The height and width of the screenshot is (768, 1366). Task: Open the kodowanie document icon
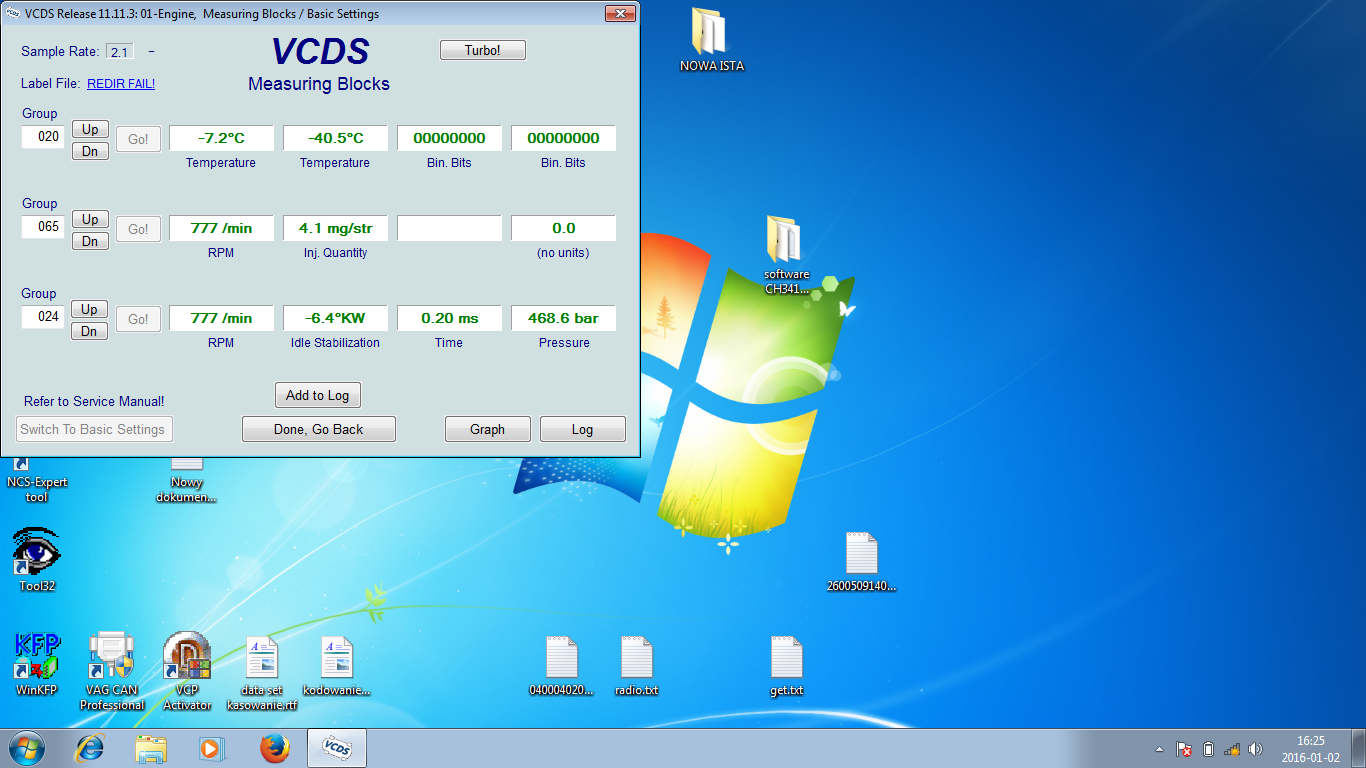(x=337, y=658)
